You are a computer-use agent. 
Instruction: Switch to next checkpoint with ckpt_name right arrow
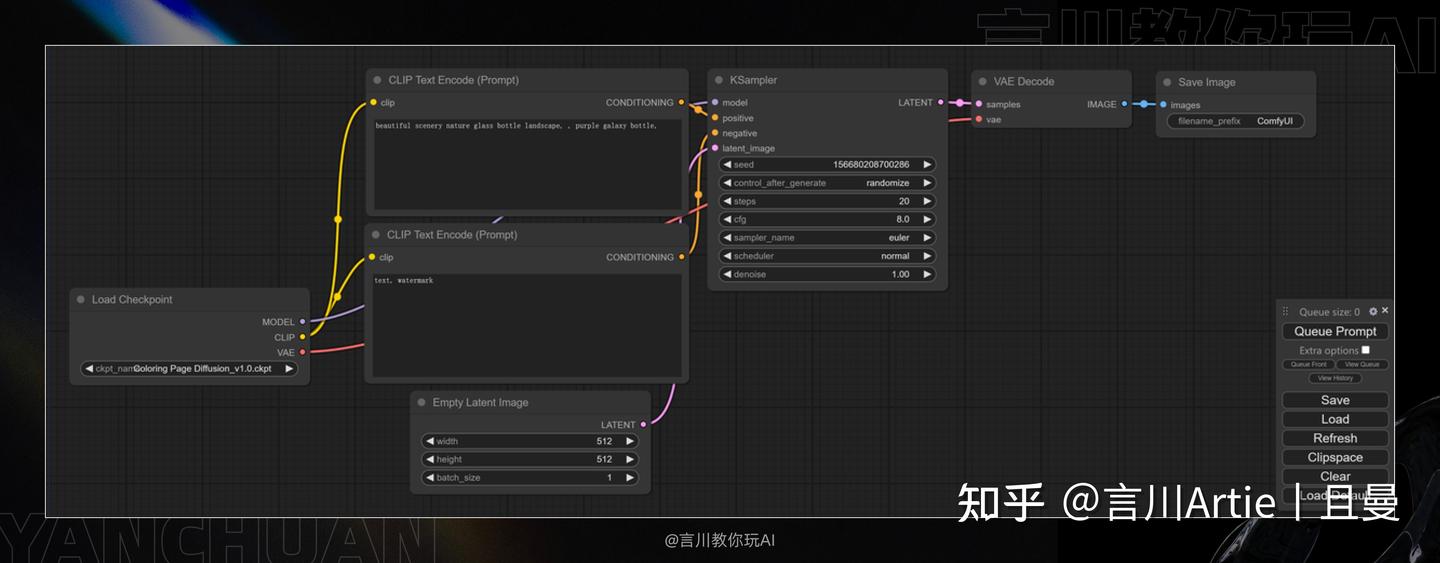coord(289,368)
